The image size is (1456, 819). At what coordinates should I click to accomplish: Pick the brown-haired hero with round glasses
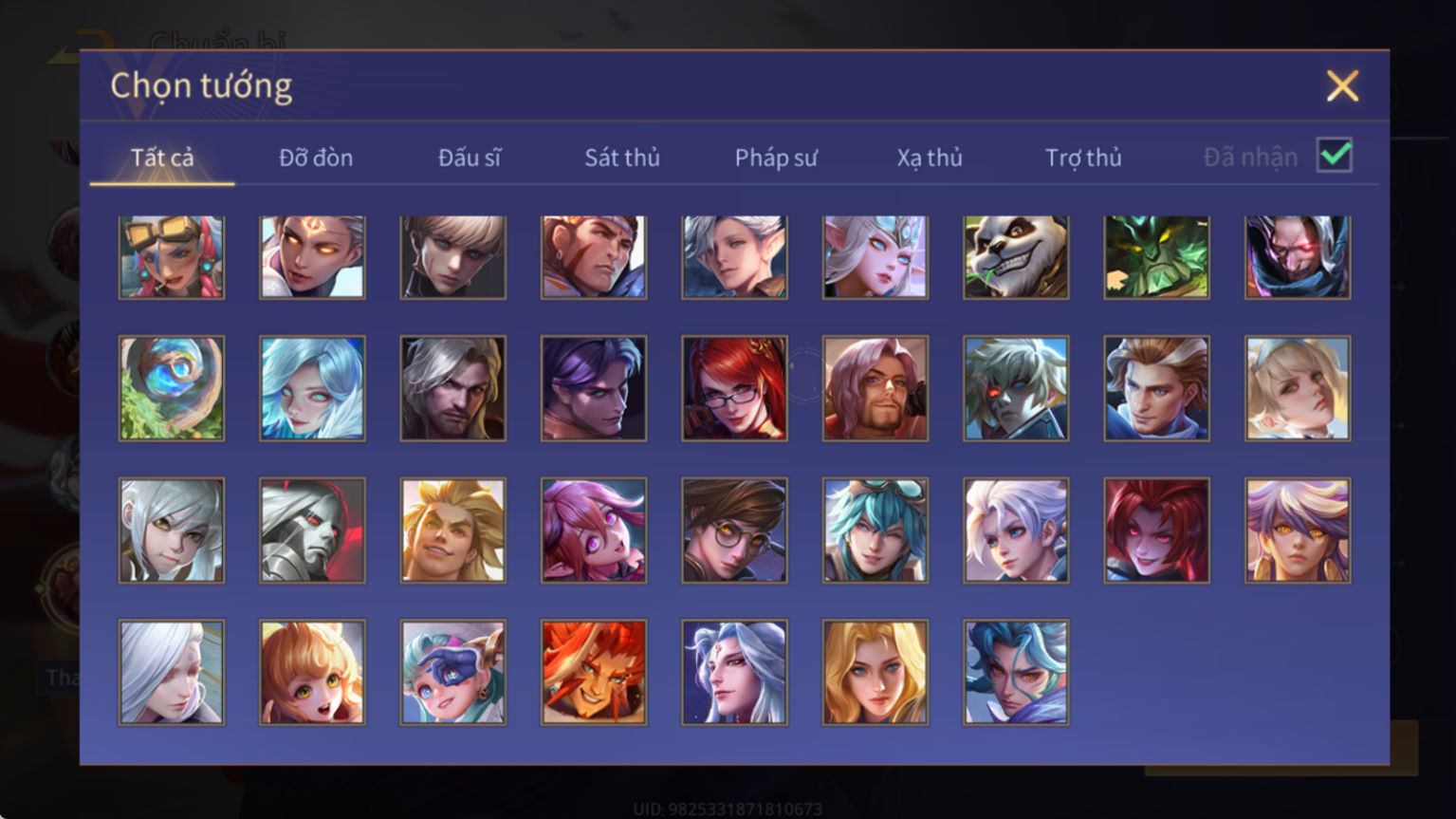[734, 530]
